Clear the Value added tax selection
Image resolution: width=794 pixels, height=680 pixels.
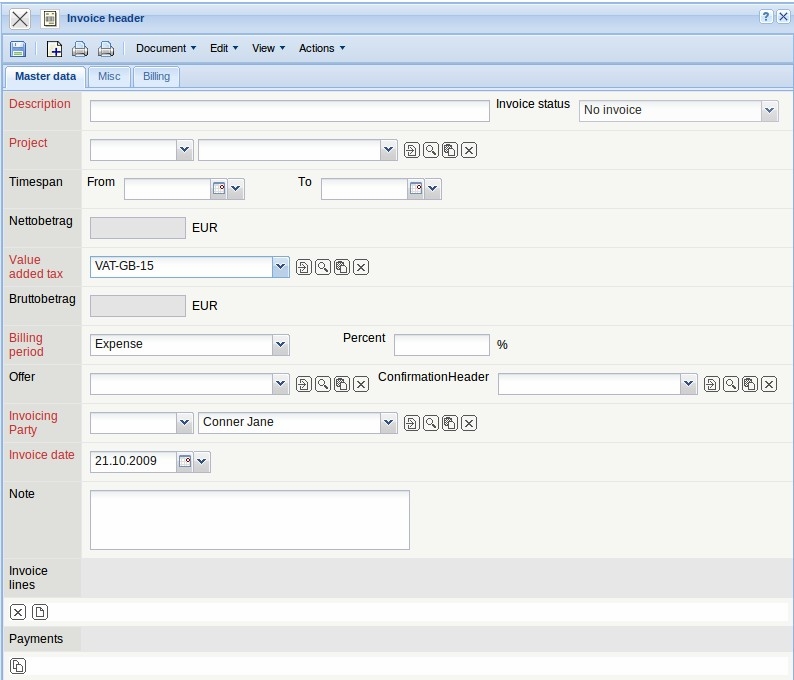[x=362, y=267]
